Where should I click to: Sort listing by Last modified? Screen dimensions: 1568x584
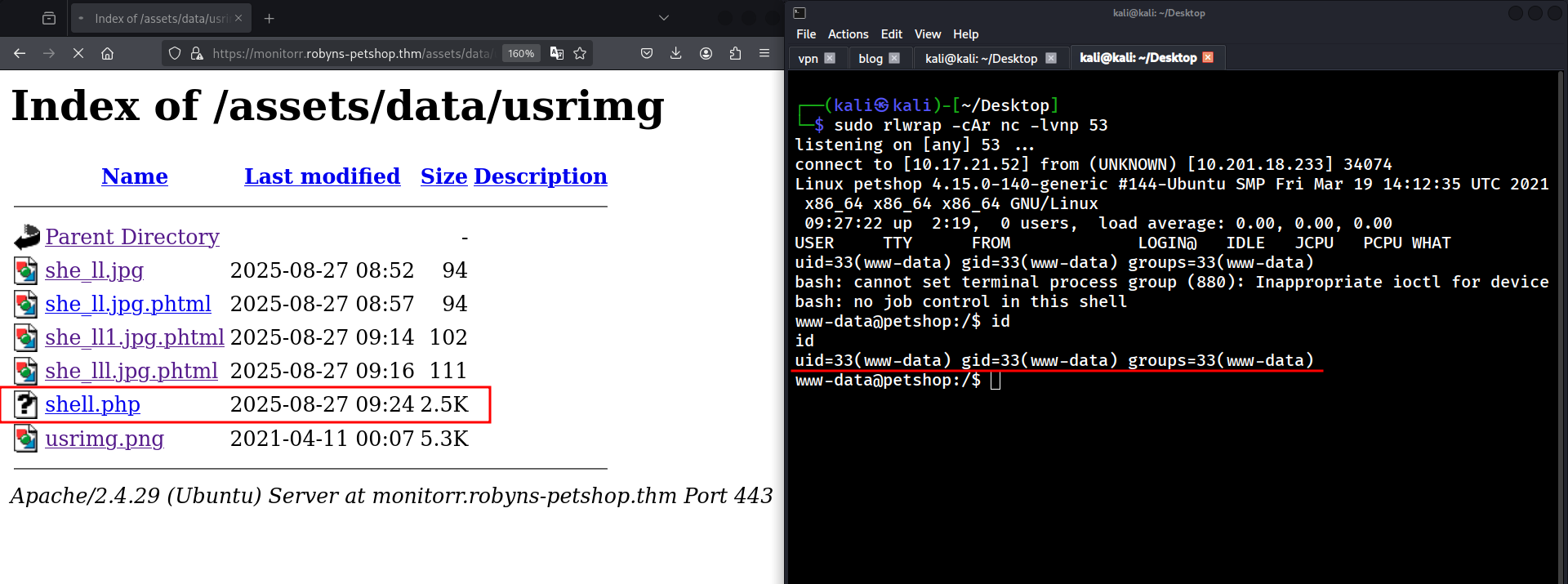[x=322, y=176]
